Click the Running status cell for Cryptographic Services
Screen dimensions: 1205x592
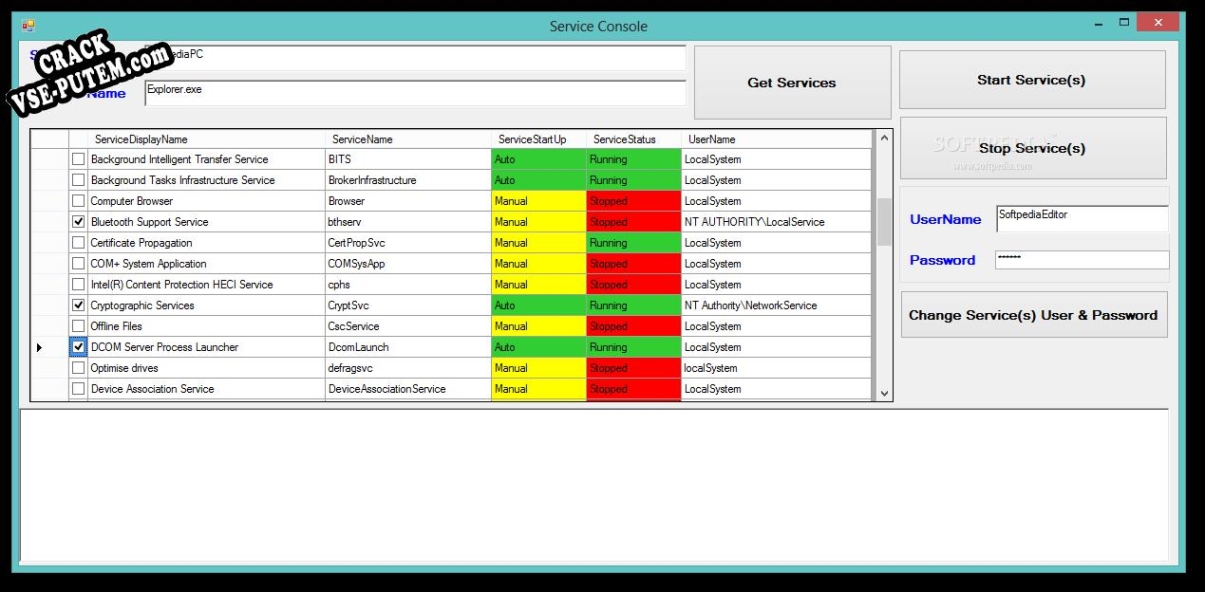pos(633,306)
